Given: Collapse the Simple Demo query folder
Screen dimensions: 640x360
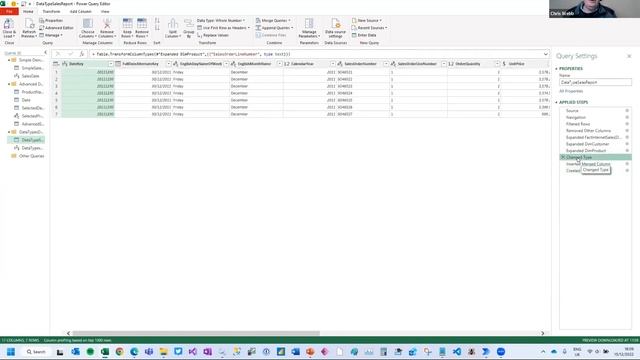Looking at the screenshot, I should click(9, 60).
